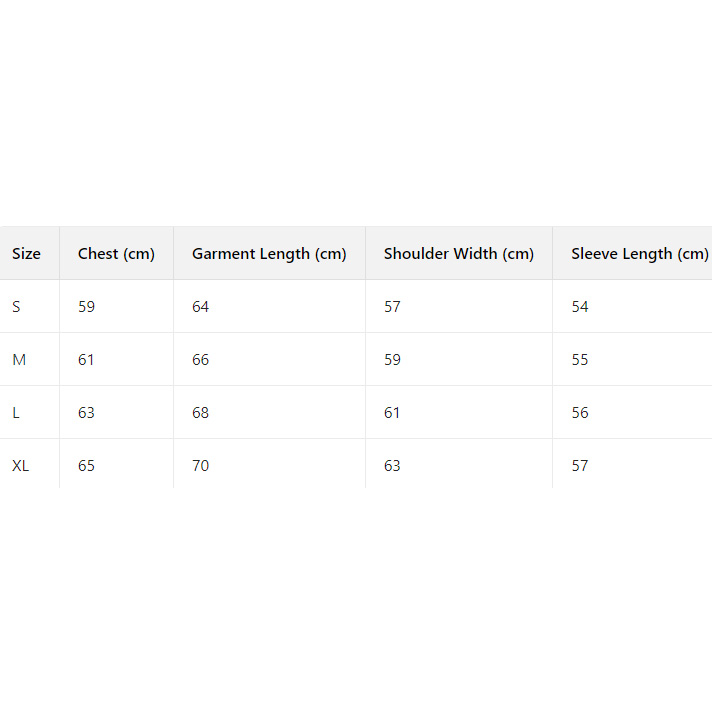Select the M size row label

pyautogui.click(x=17, y=360)
